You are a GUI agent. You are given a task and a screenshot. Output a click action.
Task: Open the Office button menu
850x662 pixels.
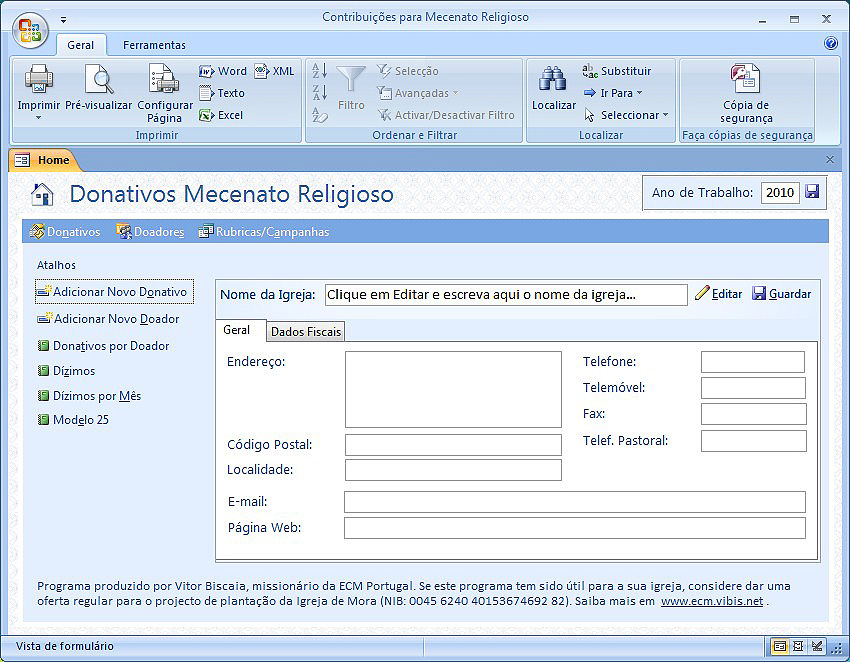click(30, 30)
